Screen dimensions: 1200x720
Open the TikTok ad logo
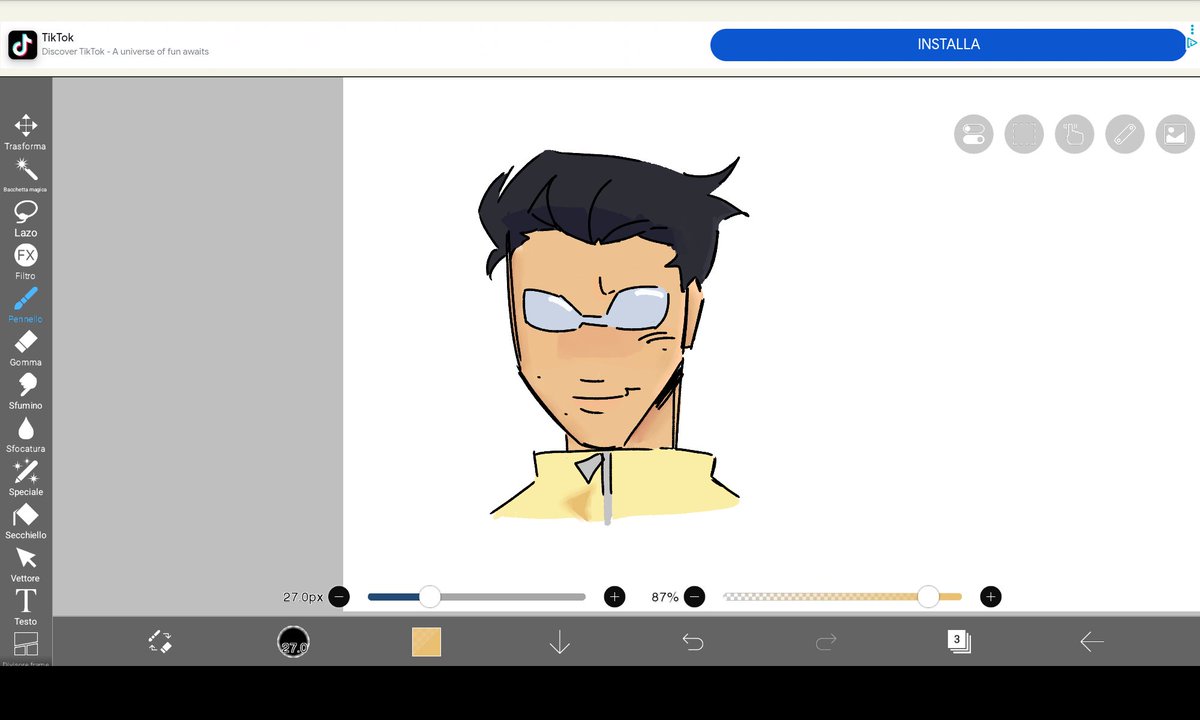tap(23, 45)
